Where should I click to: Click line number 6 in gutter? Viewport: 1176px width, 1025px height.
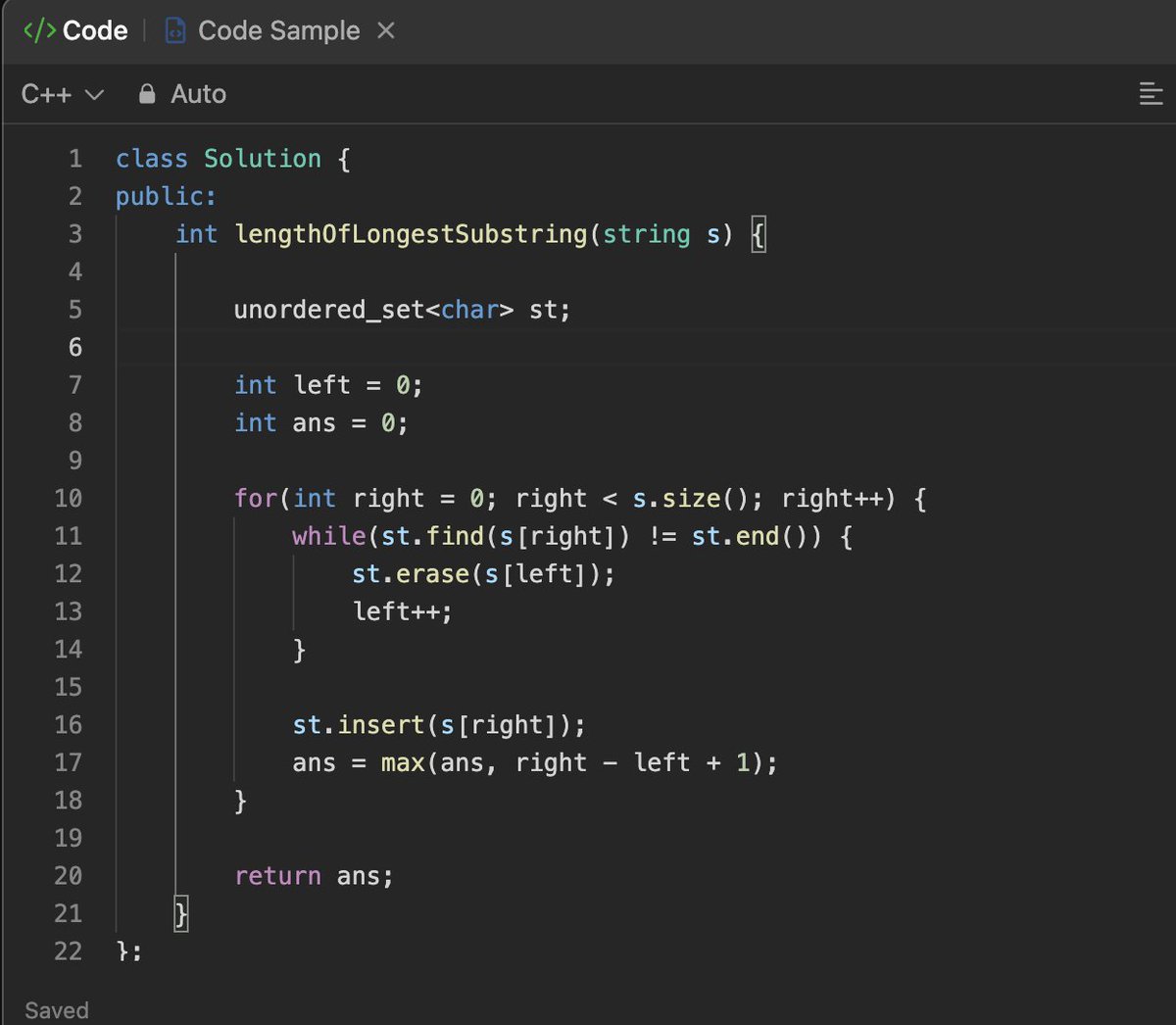75,347
